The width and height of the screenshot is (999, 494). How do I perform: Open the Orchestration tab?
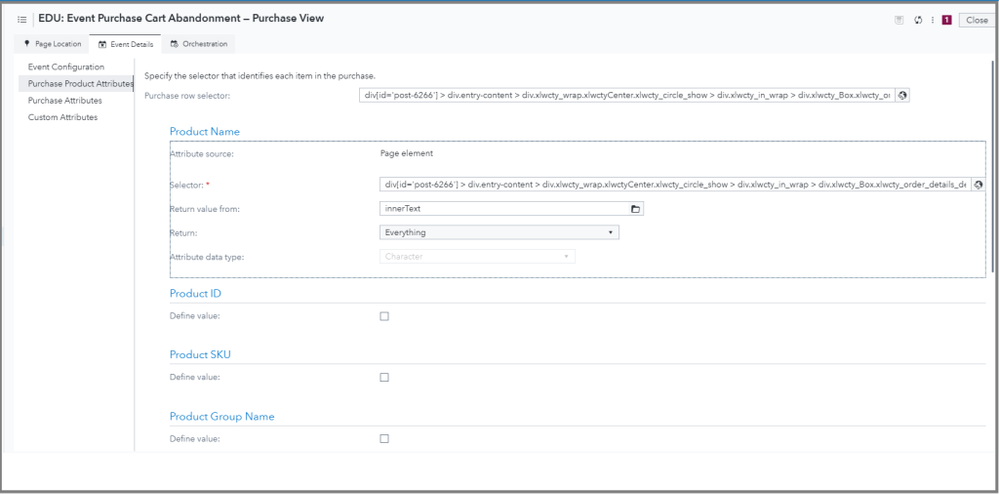pos(199,44)
